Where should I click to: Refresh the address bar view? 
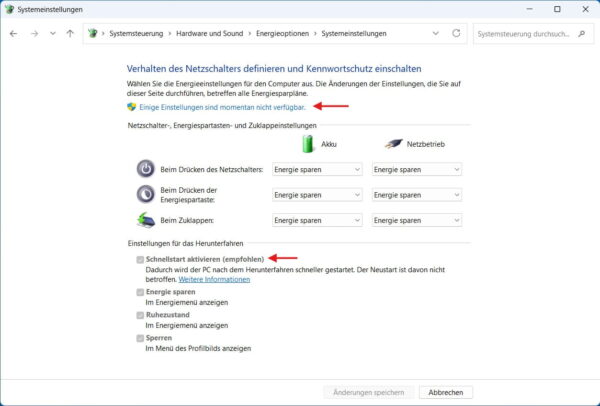(x=456, y=33)
